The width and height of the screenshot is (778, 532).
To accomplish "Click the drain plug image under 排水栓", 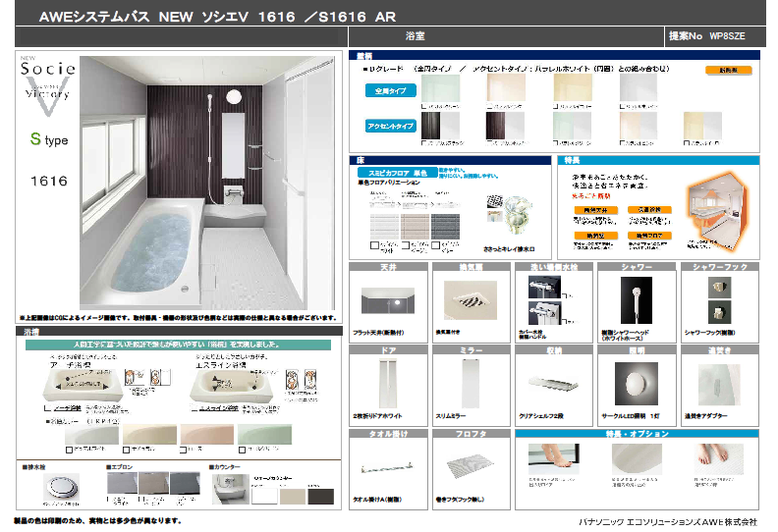I will pos(61,486).
